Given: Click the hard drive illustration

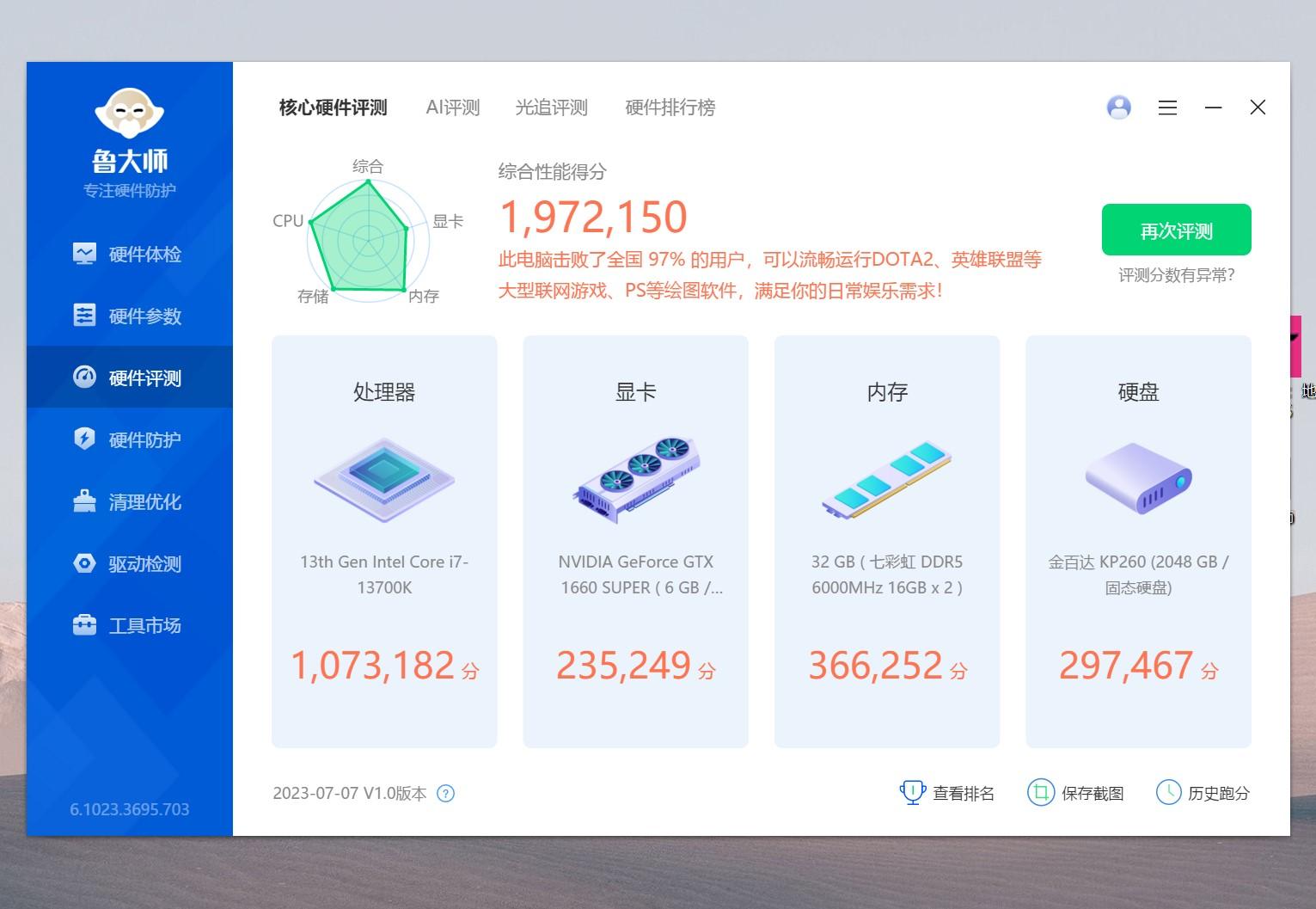Looking at the screenshot, I should (x=1138, y=478).
